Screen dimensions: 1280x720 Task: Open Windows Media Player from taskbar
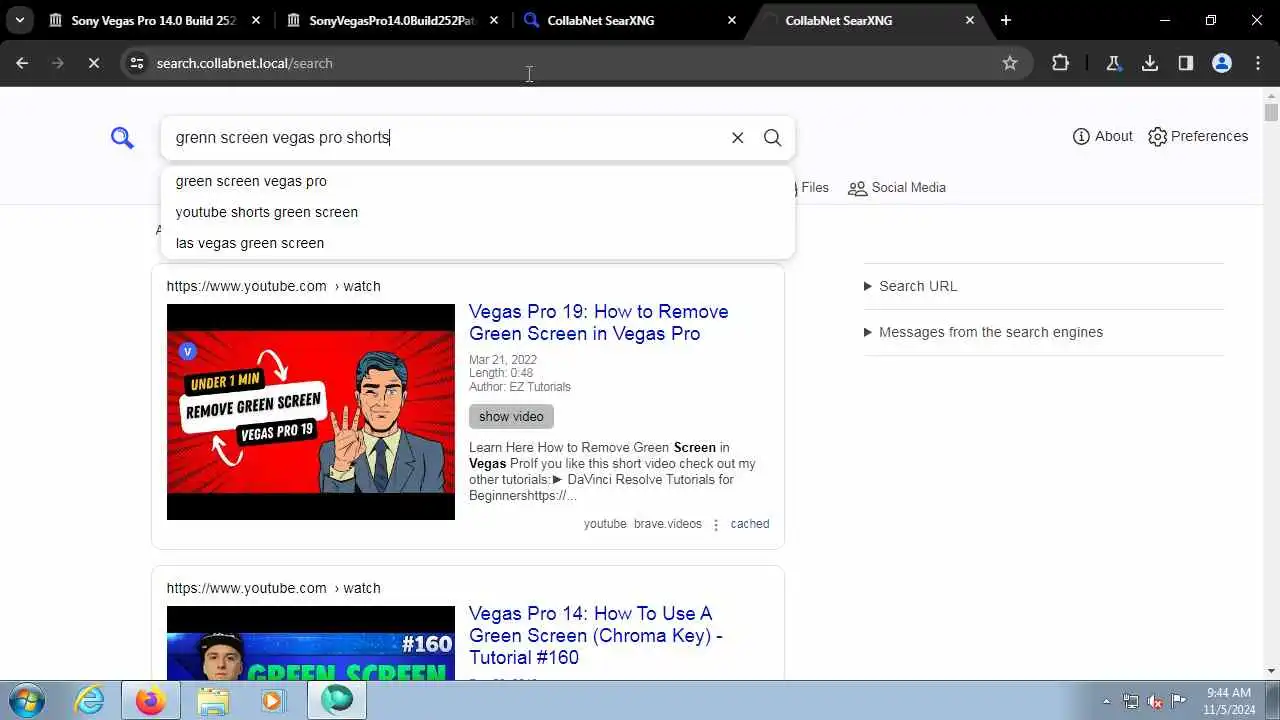272,701
